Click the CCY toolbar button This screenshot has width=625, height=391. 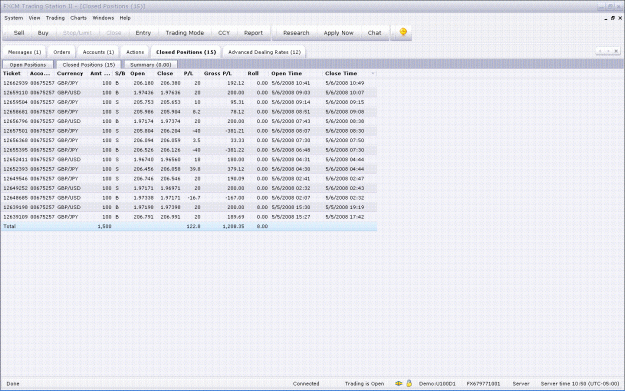pyautogui.click(x=224, y=33)
